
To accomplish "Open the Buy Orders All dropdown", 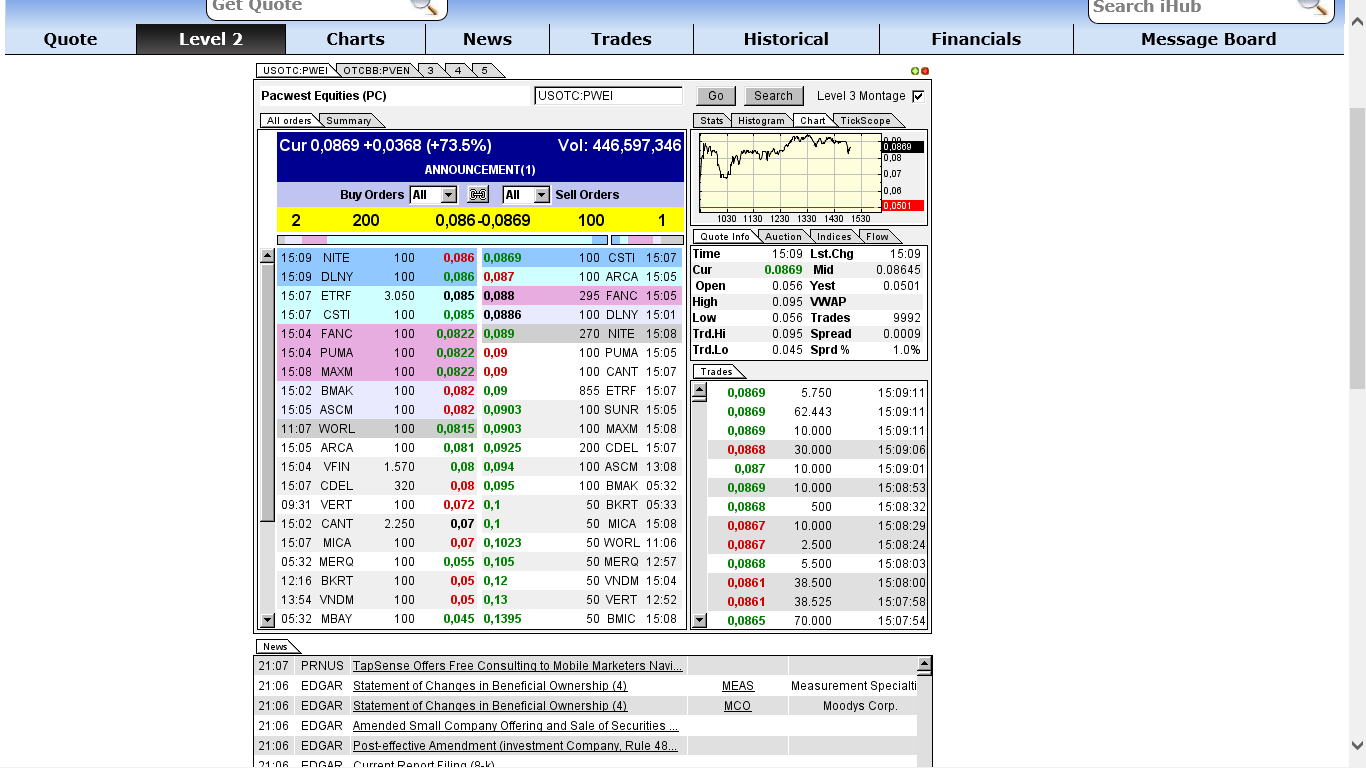I will 433,195.
